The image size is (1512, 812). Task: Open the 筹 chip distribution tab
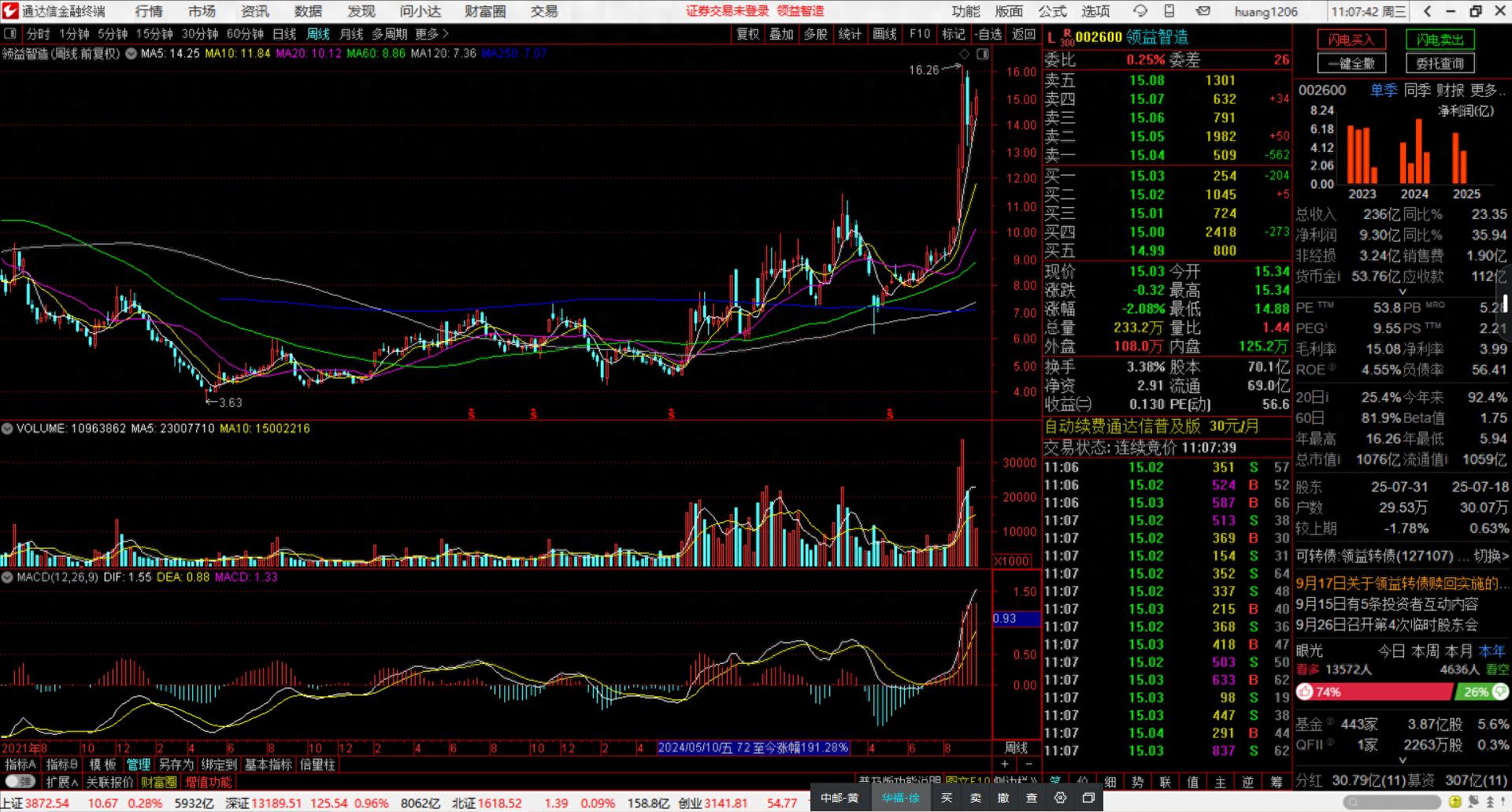coord(1277,782)
